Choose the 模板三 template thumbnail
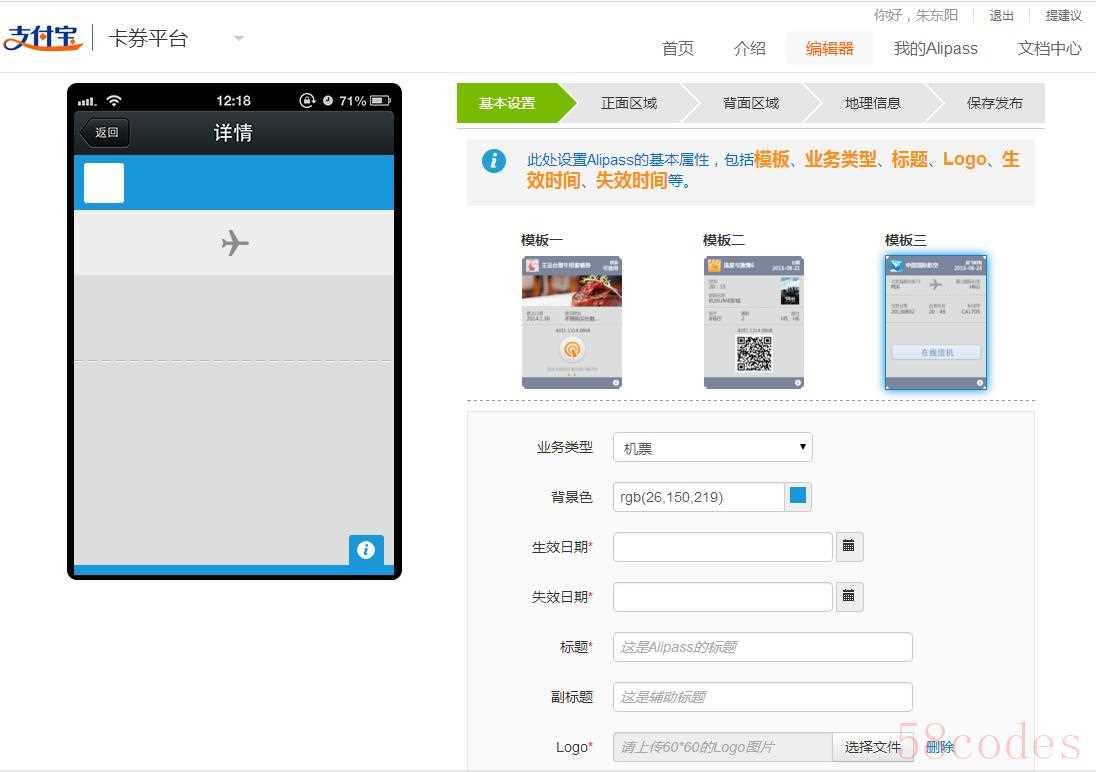This screenshot has height=772, width=1096. pos(936,322)
